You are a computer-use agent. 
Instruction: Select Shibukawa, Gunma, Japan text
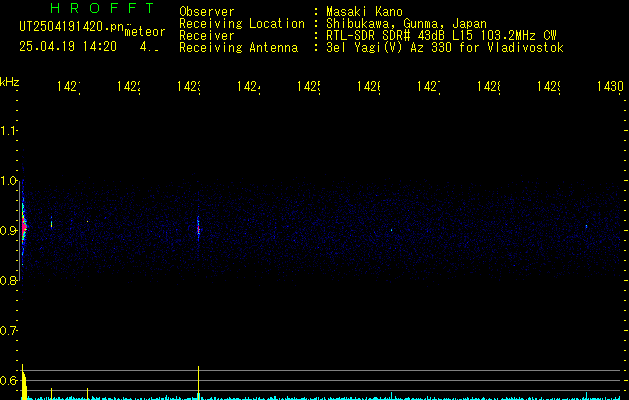coord(406,24)
